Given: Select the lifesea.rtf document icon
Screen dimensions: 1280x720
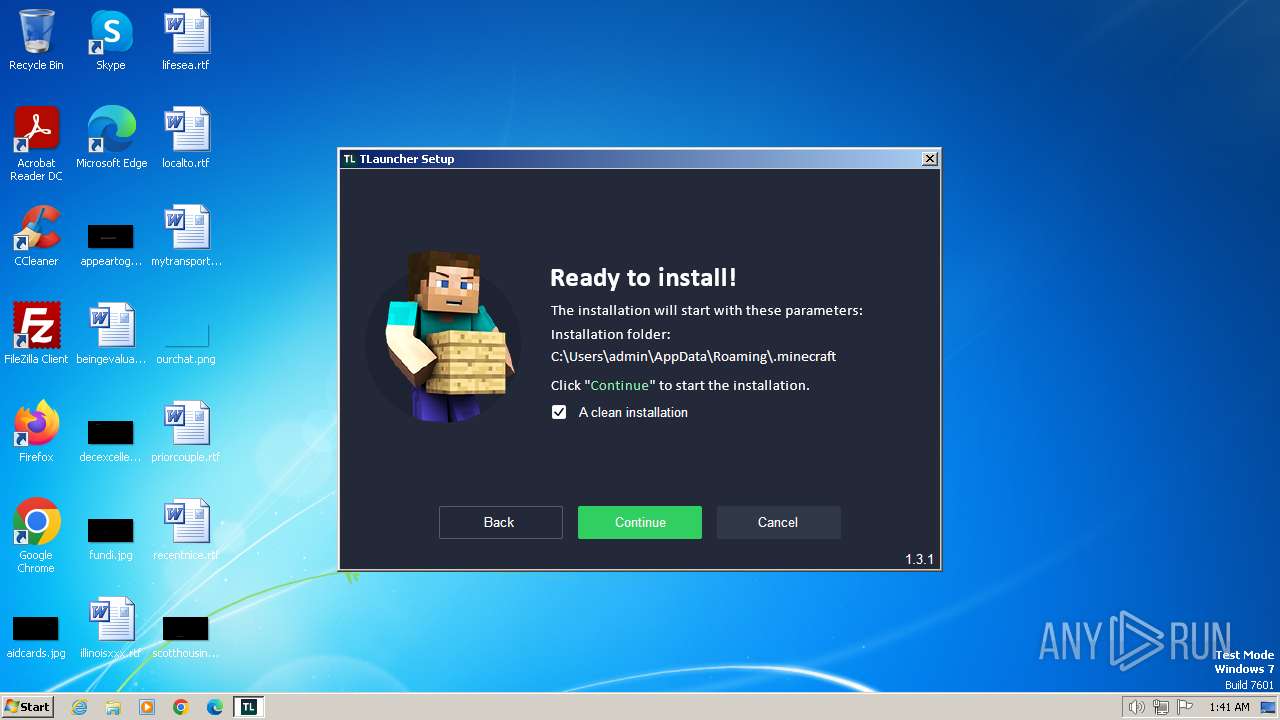Looking at the screenshot, I should click(186, 40).
